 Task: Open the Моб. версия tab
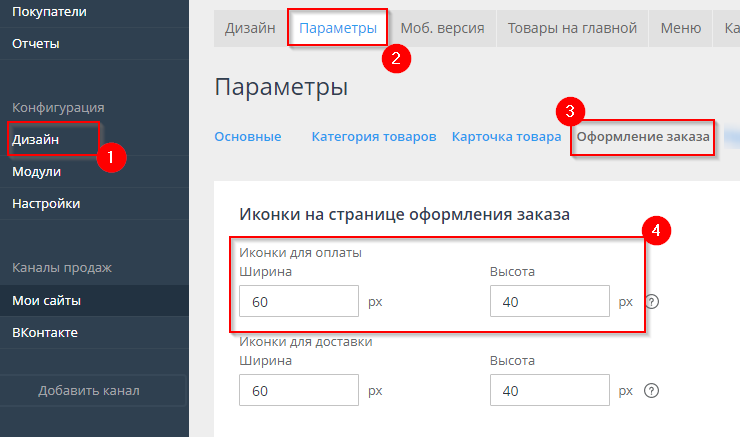click(x=442, y=28)
